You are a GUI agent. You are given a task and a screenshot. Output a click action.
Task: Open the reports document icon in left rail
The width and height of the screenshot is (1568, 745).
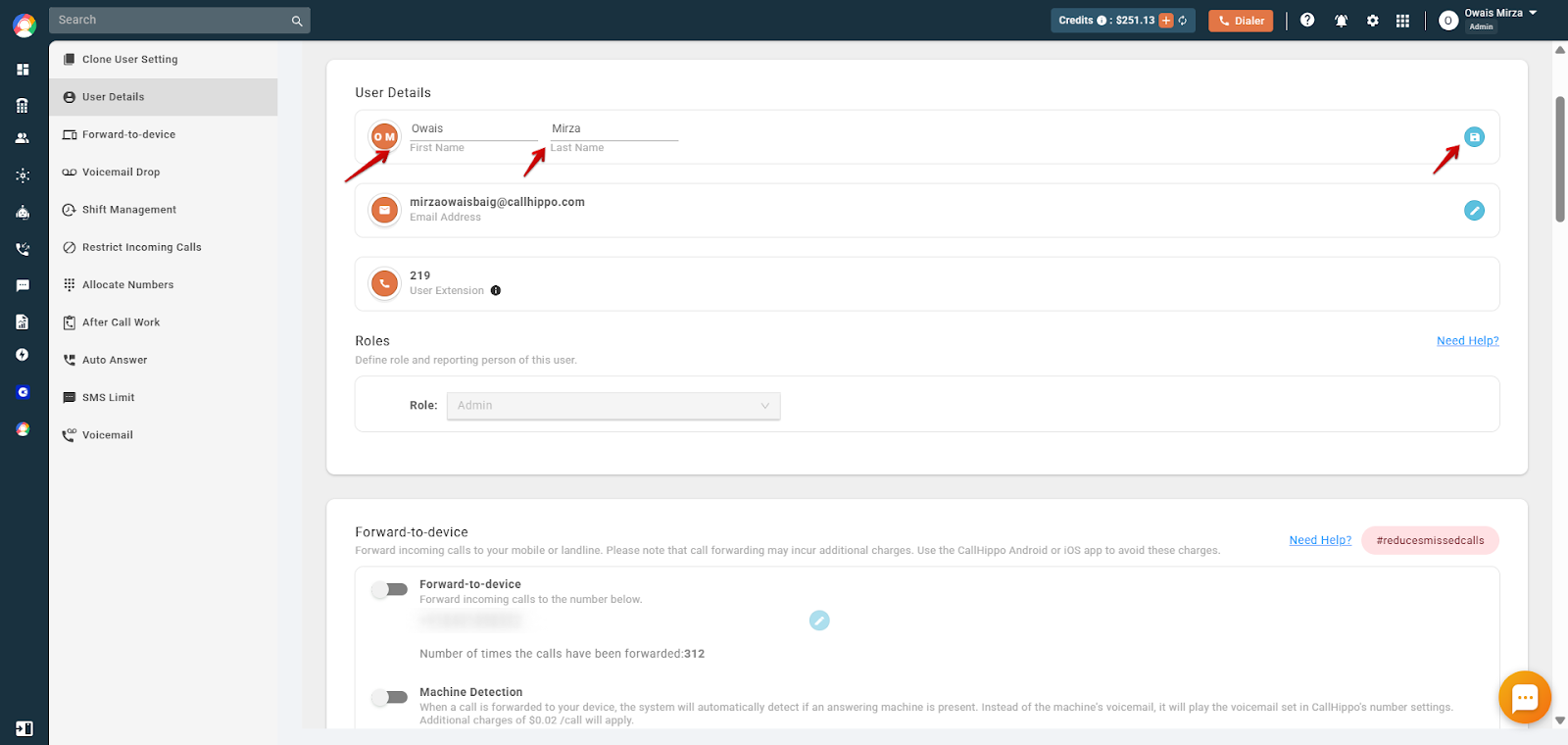(x=23, y=322)
